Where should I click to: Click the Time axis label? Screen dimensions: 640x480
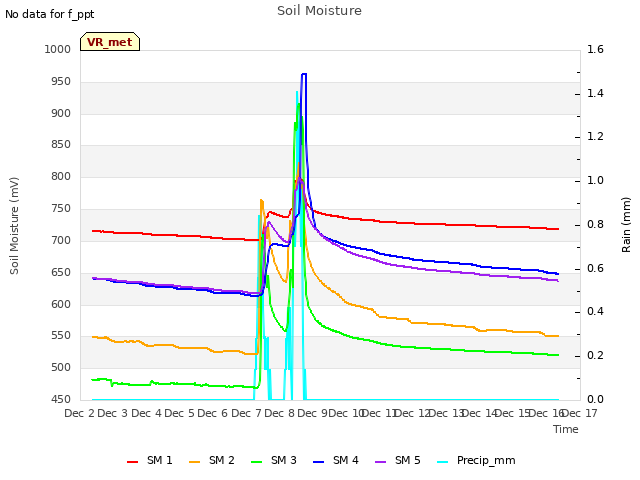pyautogui.click(x=566, y=429)
